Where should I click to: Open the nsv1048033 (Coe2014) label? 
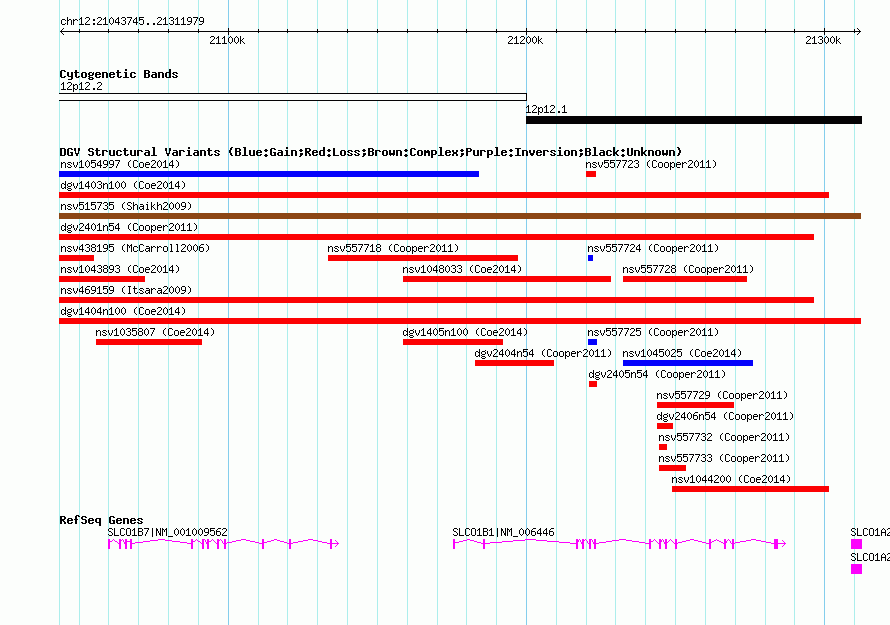[x=462, y=269]
